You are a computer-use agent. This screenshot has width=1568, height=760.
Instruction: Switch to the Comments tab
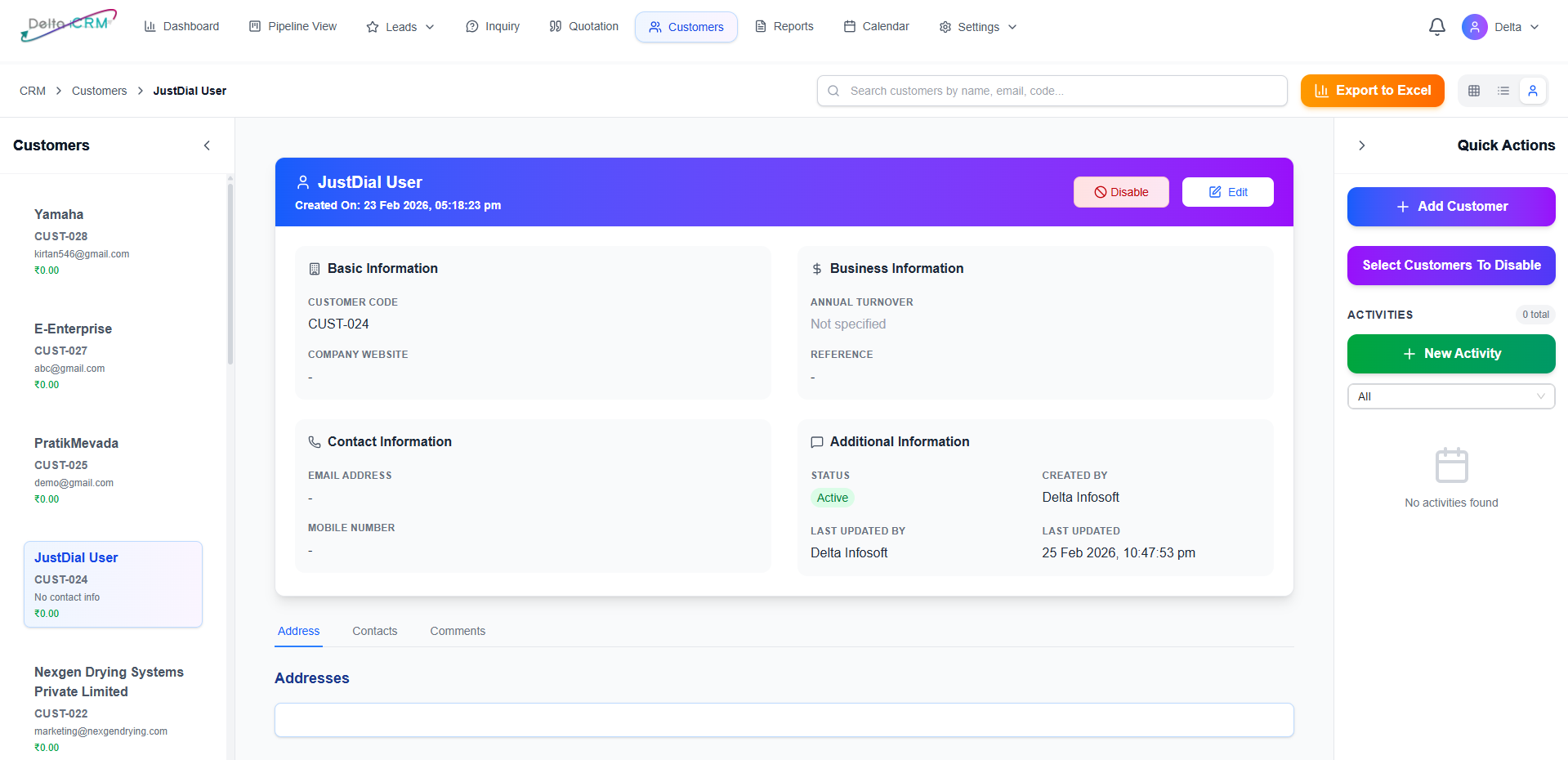[x=458, y=631]
